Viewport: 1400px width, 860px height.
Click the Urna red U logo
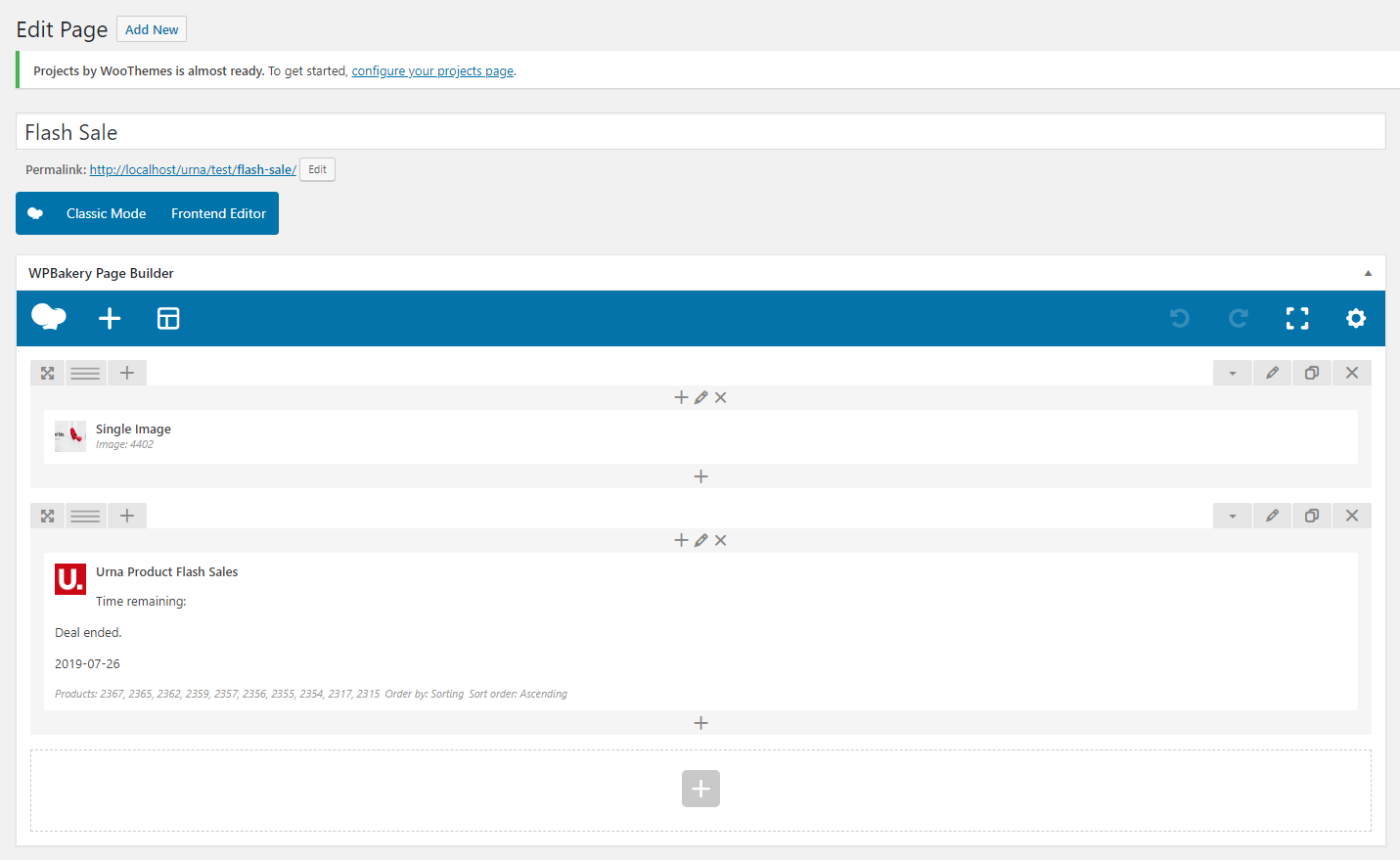(70, 579)
